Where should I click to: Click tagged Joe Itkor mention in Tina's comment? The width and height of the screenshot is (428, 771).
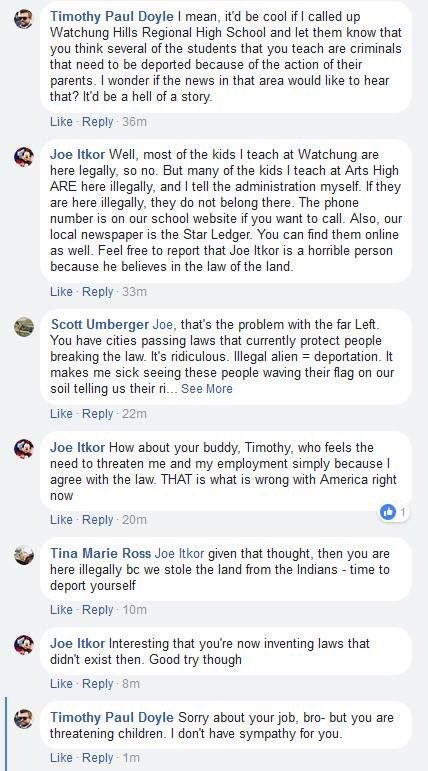click(x=179, y=554)
